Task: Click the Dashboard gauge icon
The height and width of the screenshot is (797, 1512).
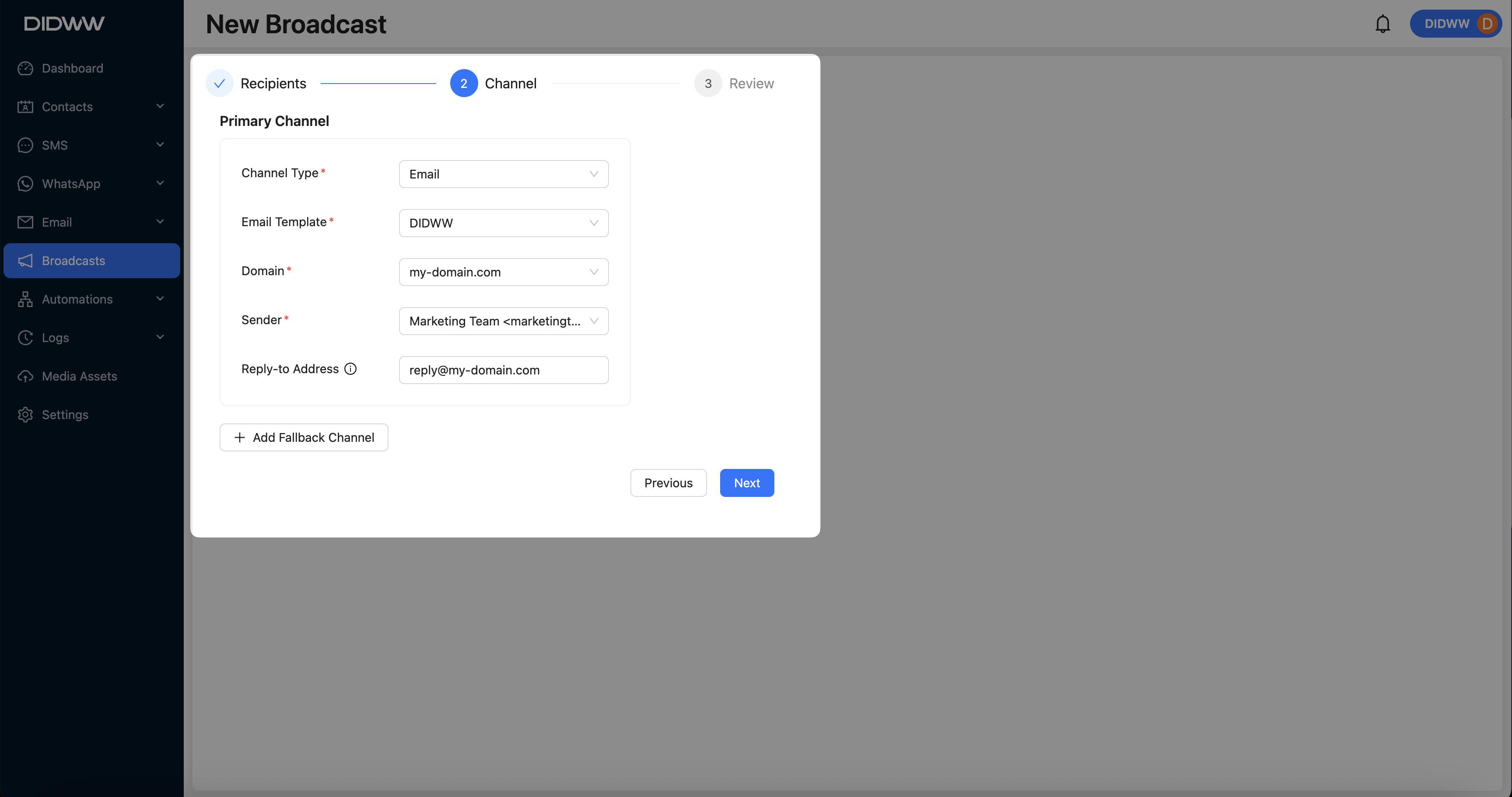Action: (x=25, y=68)
